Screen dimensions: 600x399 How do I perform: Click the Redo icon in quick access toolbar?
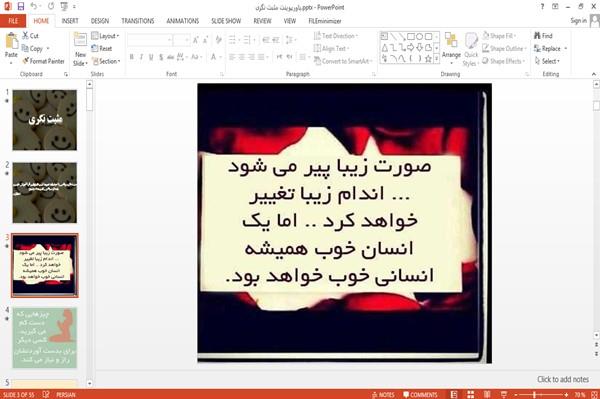click(51, 7)
